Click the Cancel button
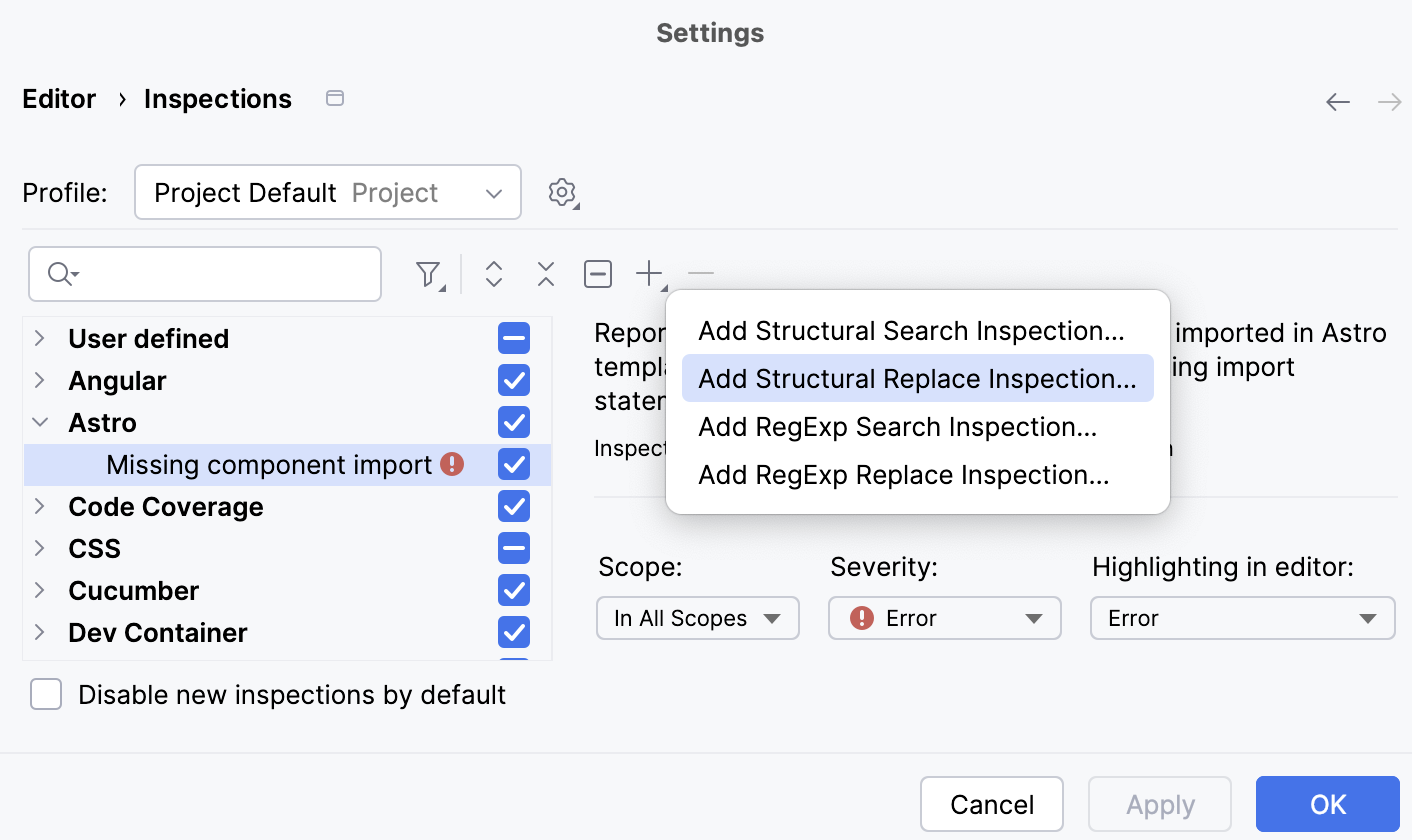1412x840 pixels. 991,804
